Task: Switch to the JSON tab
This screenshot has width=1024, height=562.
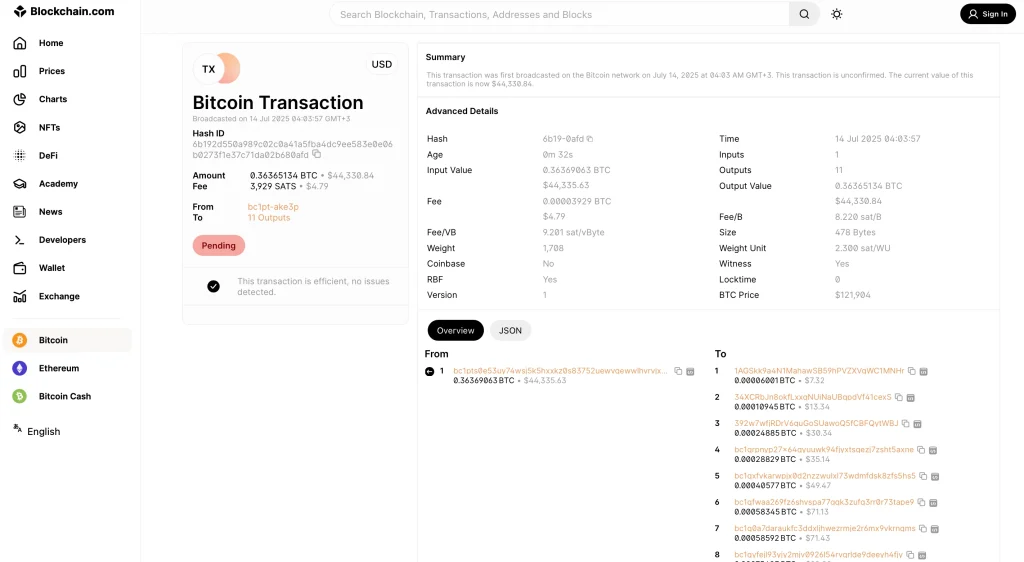Action: [511, 330]
